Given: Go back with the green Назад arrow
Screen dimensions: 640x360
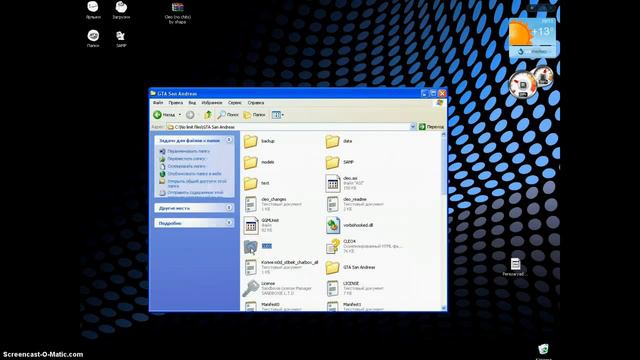Looking at the screenshot, I should pyautogui.click(x=164, y=115).
